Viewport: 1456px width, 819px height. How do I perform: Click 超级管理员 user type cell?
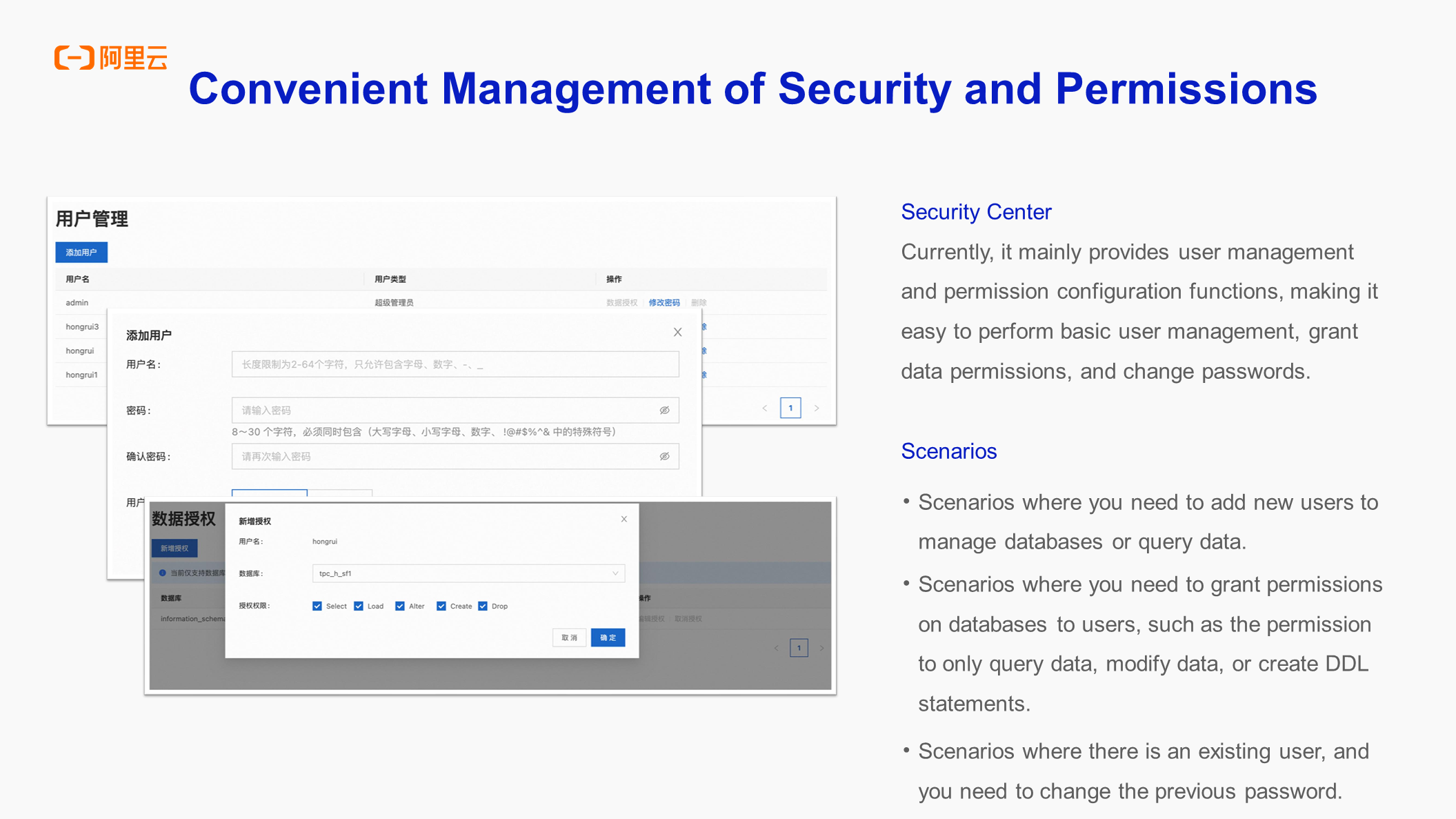(x=394, y=303)
